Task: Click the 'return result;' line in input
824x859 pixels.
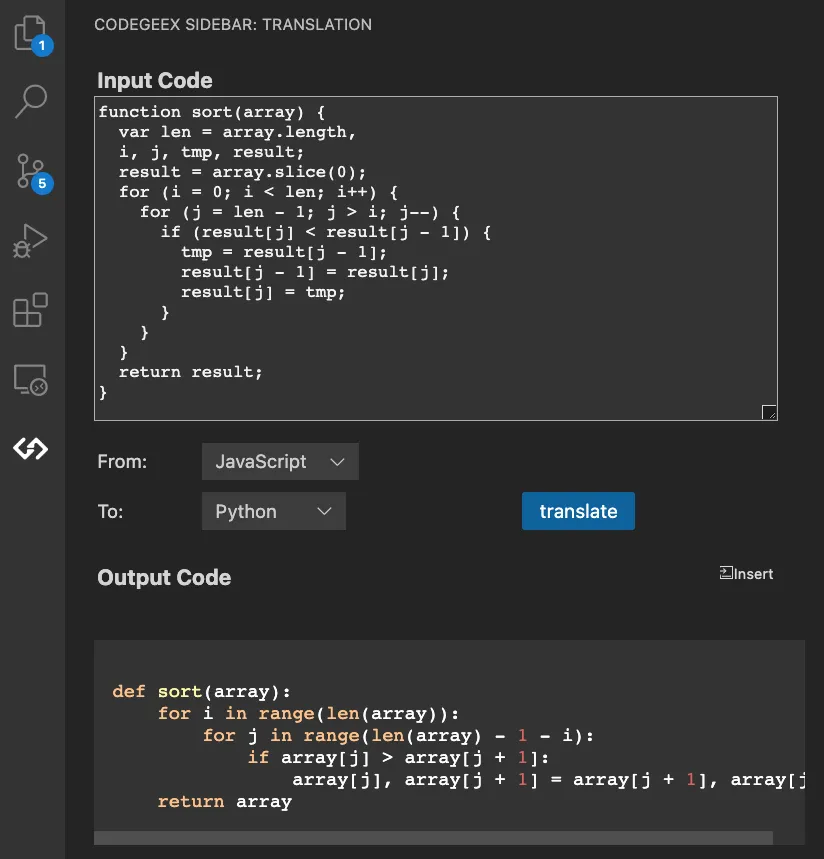Action: coord(191,372)
